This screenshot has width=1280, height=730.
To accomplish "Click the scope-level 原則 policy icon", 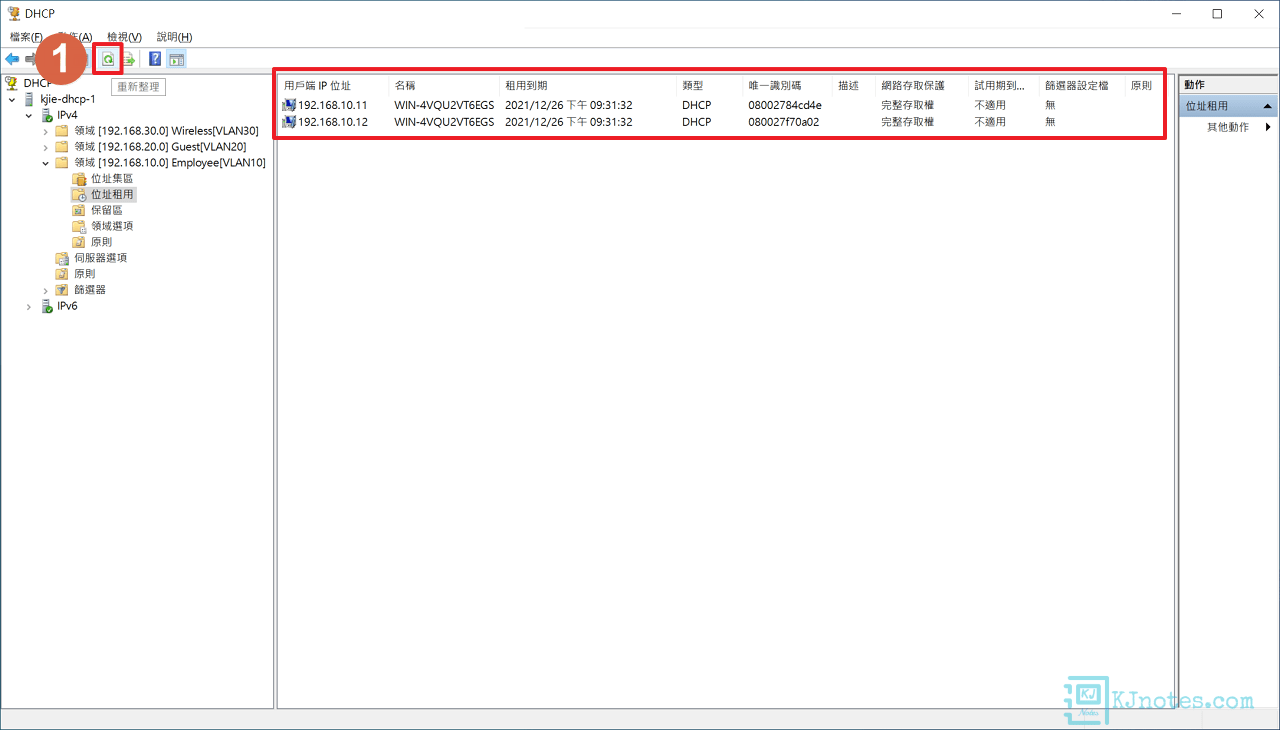I will tap(79, 242).
